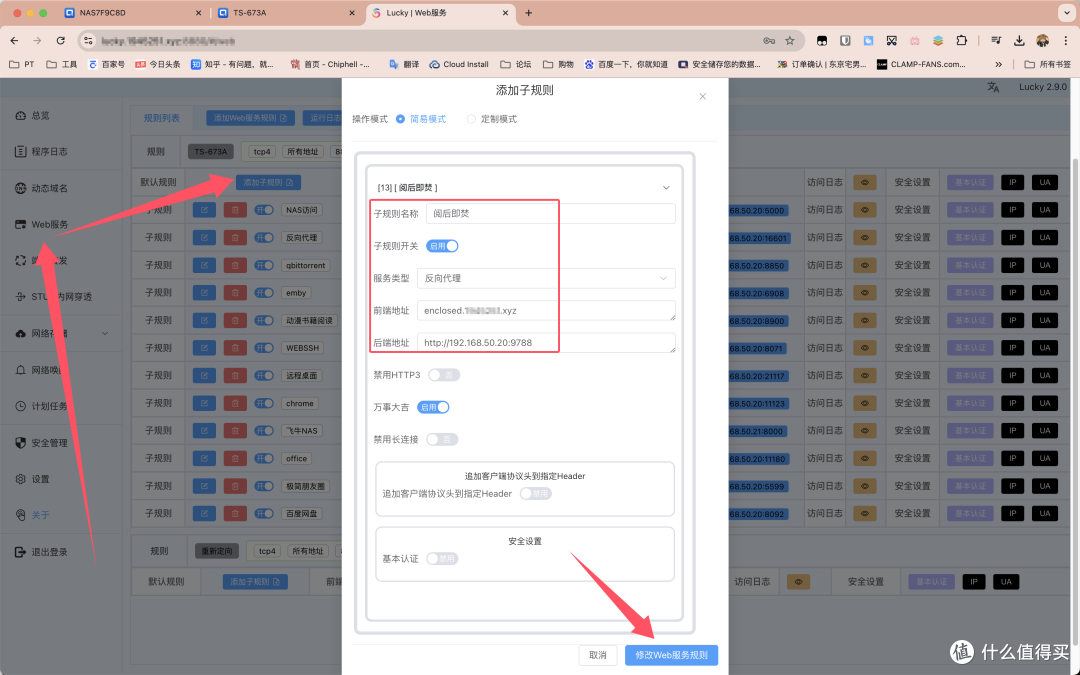Viewport: 1080px width, 675px height.
Task: Click into 前端地址 text area
Action: (546, 311)
